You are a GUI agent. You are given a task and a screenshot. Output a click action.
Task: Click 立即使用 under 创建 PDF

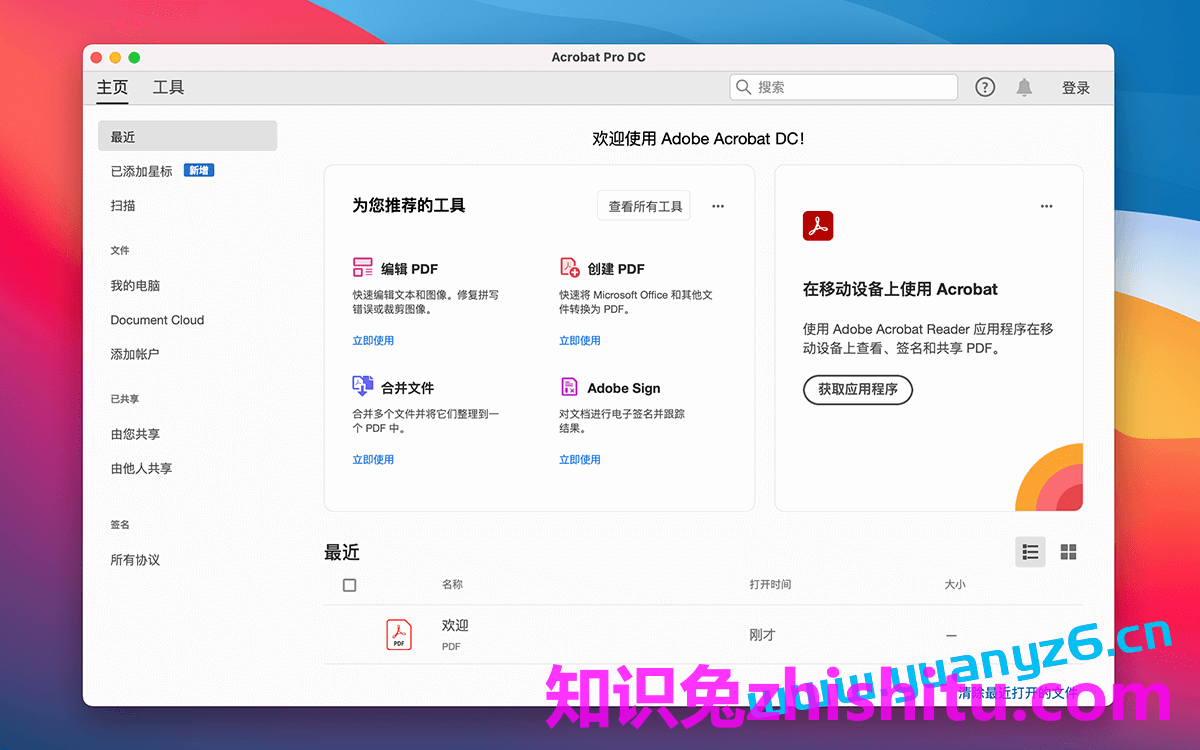[x=580, y=340]
